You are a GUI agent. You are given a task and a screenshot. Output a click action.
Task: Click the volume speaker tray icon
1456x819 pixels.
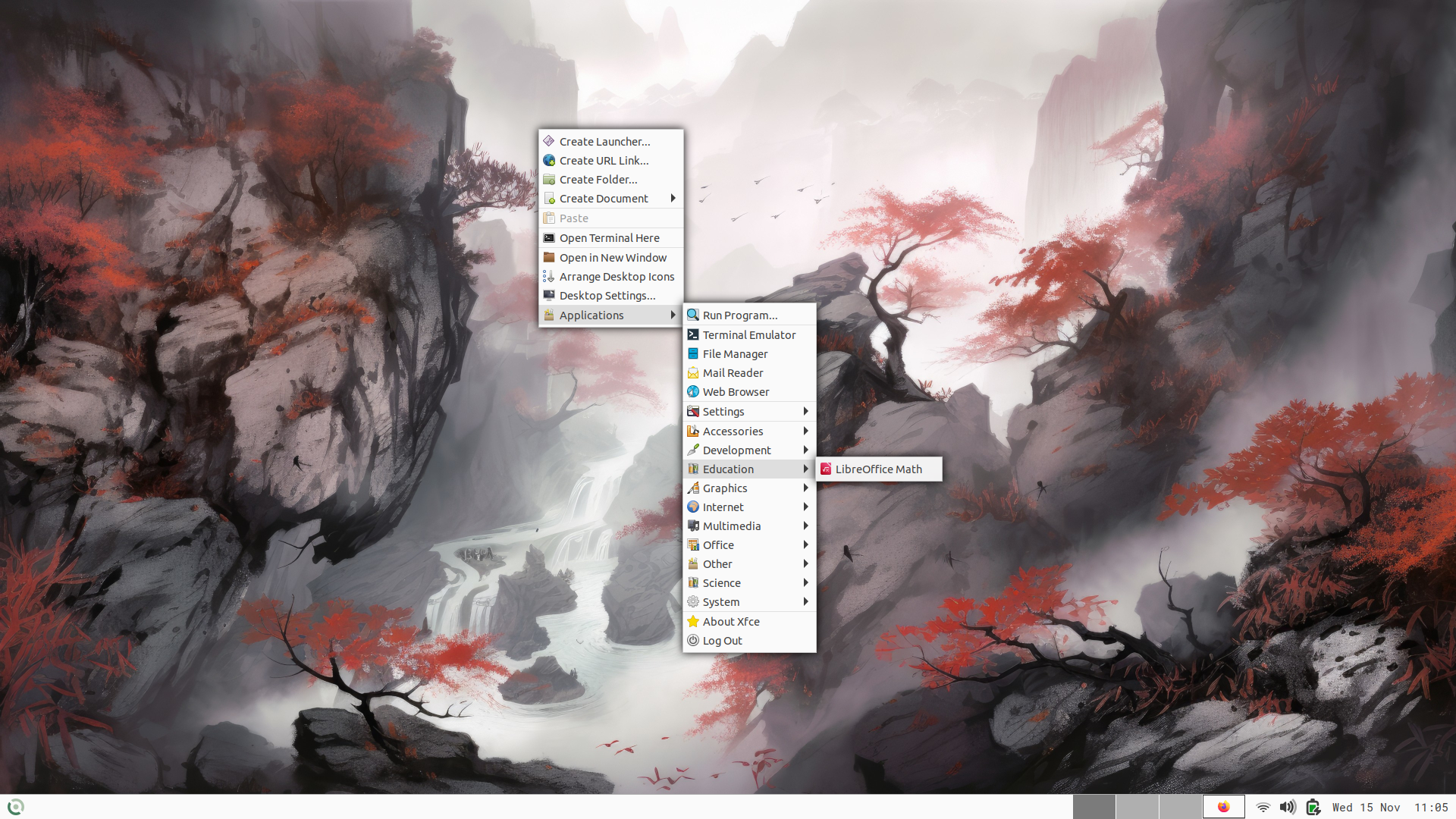click(x=1287, y=807)
